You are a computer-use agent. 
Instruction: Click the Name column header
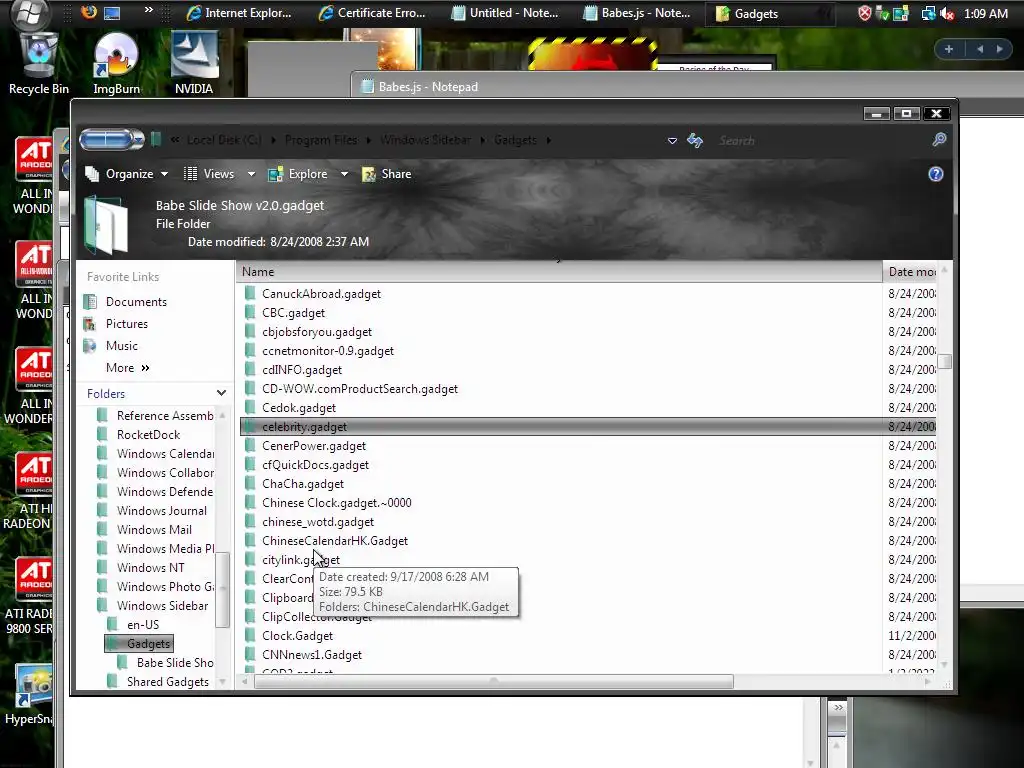pos(559,272)
